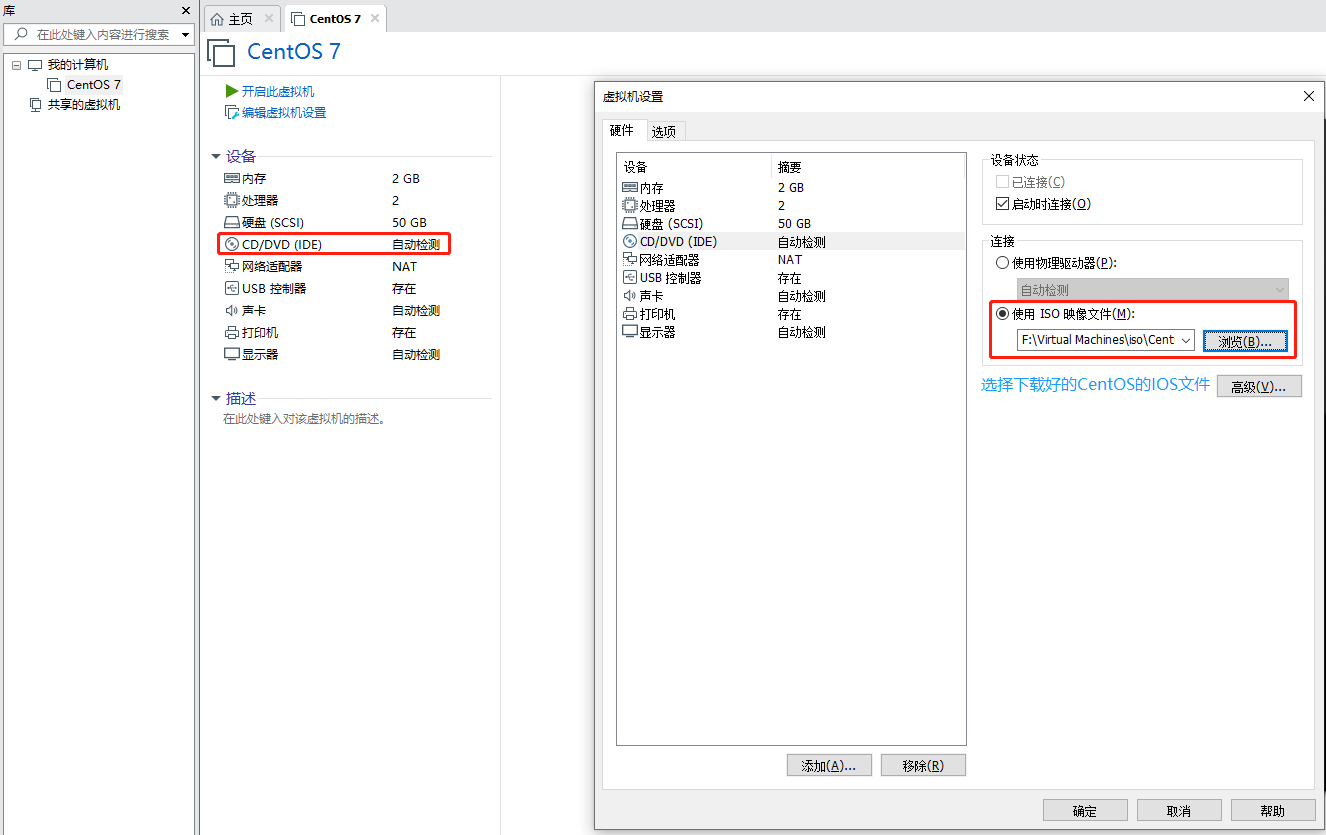
Task: Select 共享的虚拟机 in the library tree
Action: coord(84,105)
